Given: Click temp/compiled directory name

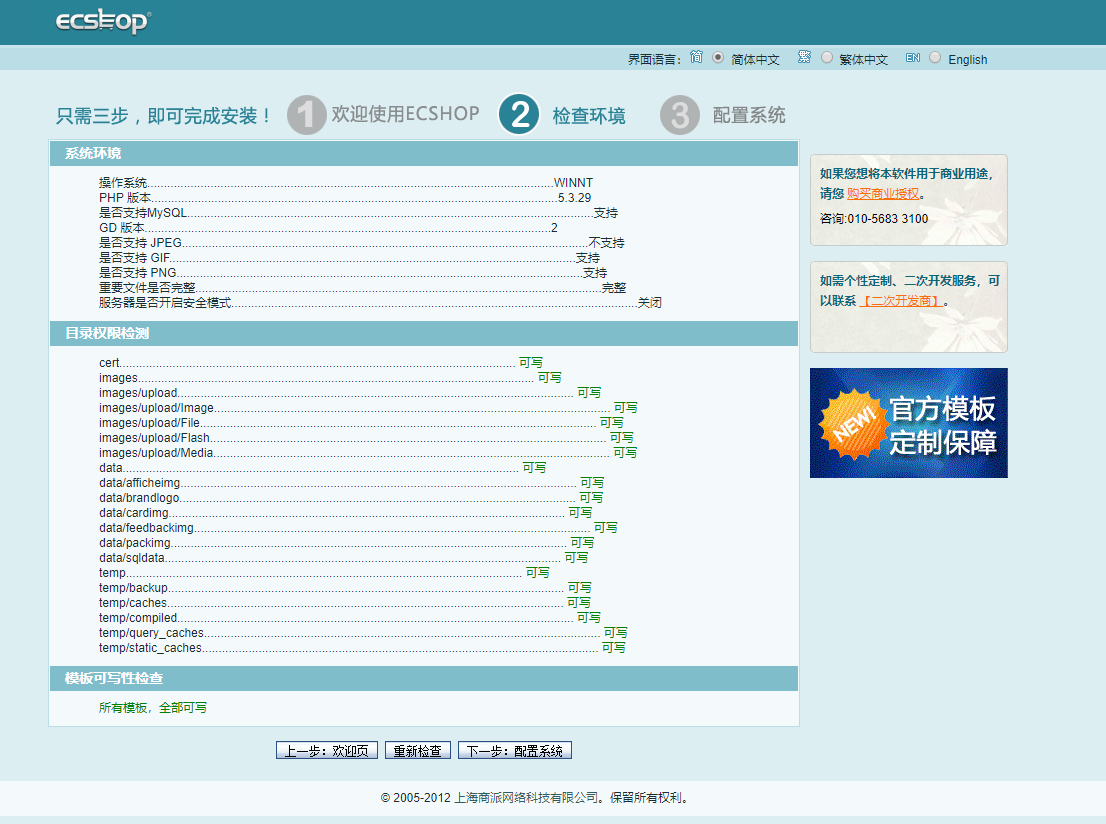Looking at the screenshot, I should (x=138, y=617).
